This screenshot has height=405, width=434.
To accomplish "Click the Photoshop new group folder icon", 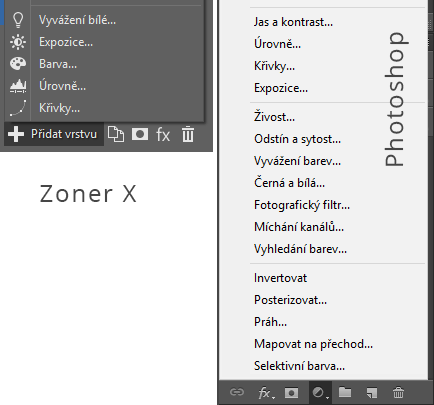I will coord(345,392).
